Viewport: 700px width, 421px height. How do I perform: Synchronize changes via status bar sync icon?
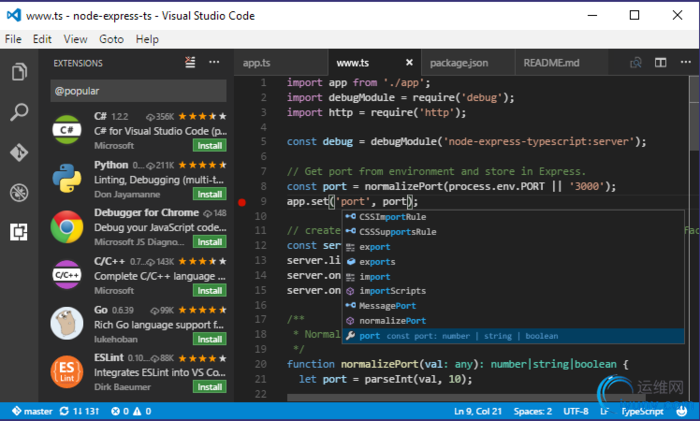(x=64, y=411)
